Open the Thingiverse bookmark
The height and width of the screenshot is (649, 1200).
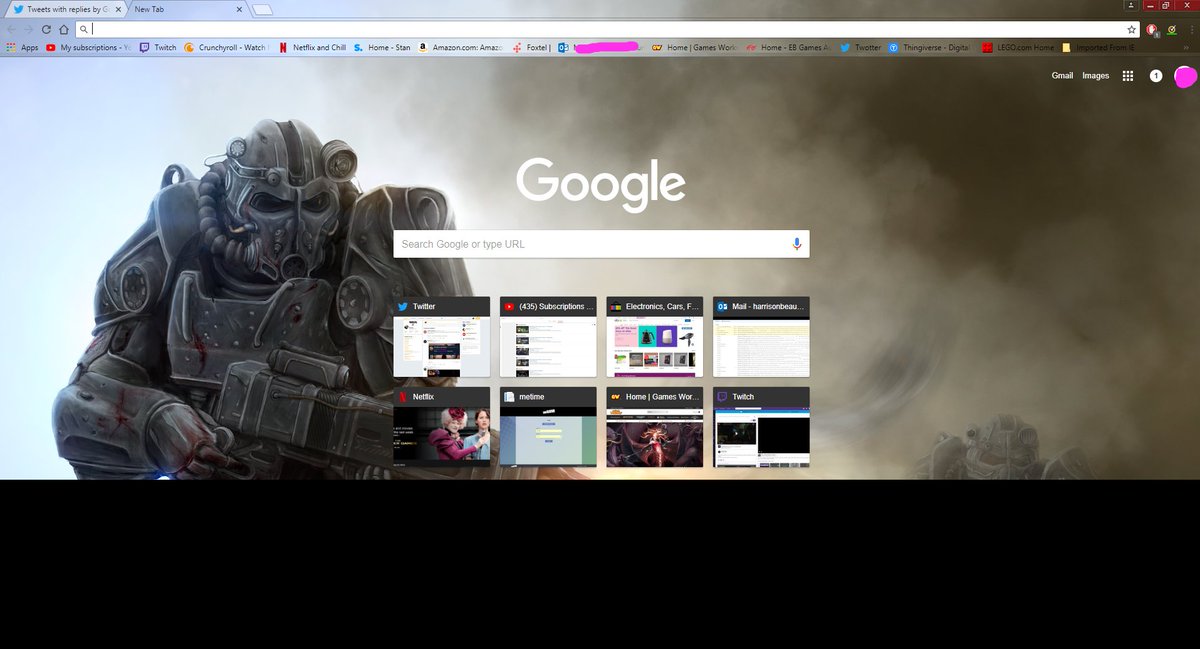pos(931,47)
